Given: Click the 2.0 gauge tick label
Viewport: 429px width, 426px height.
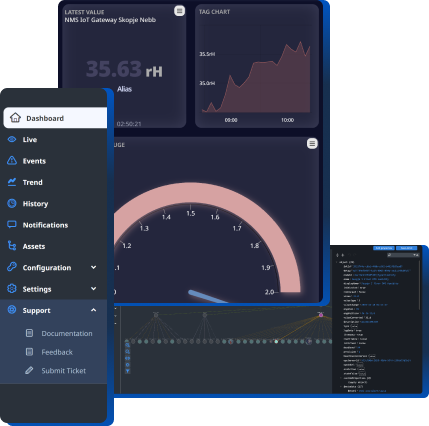Looking at the screenshot, I should tap(269, 292).
